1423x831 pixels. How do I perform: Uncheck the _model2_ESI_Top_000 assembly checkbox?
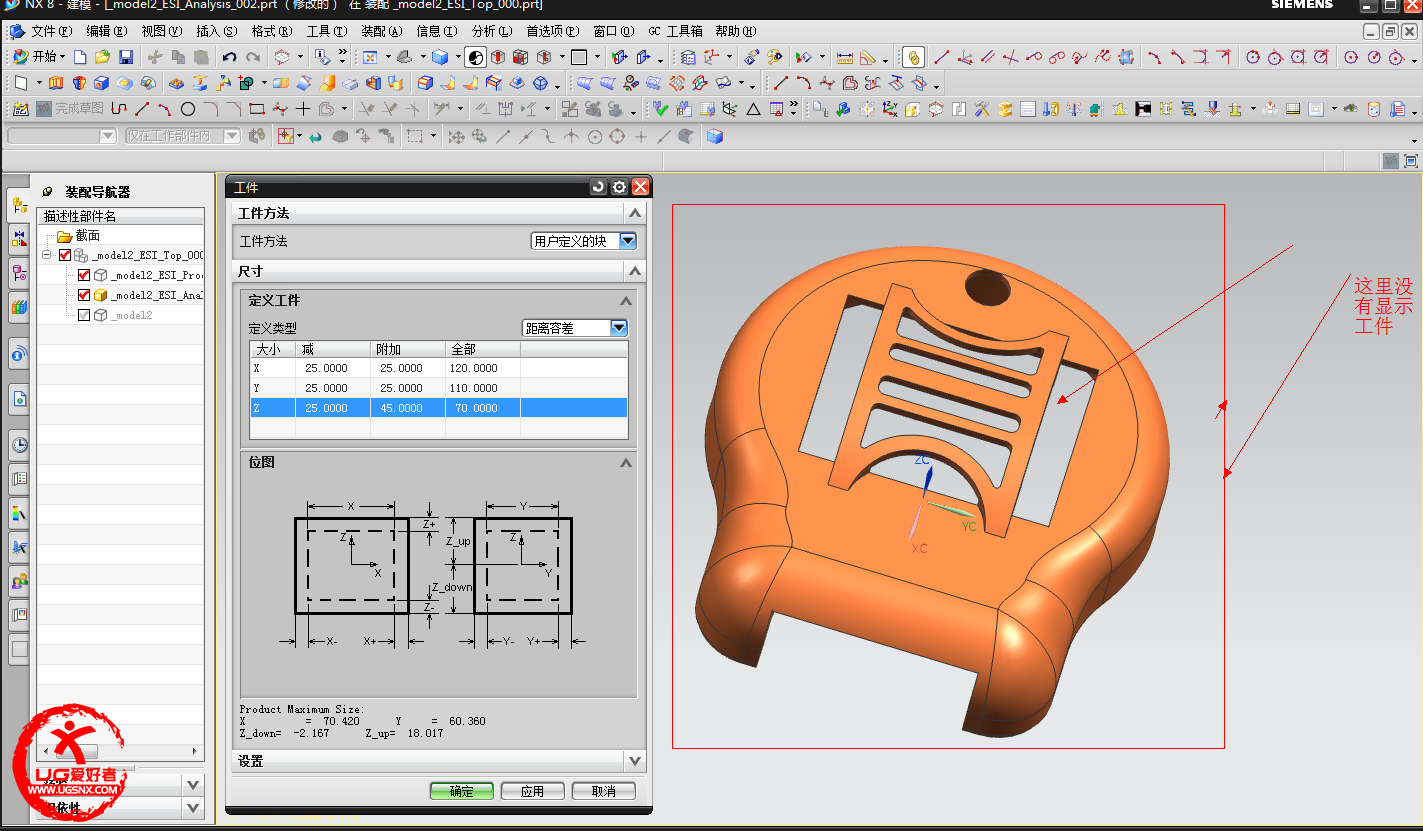[x=65, y=256]
